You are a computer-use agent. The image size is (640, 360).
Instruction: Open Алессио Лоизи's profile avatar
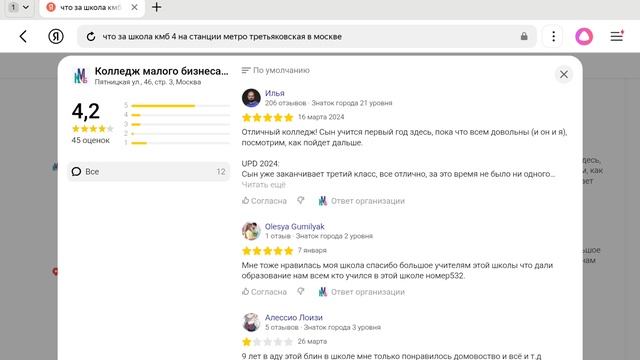tap(251, 322)
